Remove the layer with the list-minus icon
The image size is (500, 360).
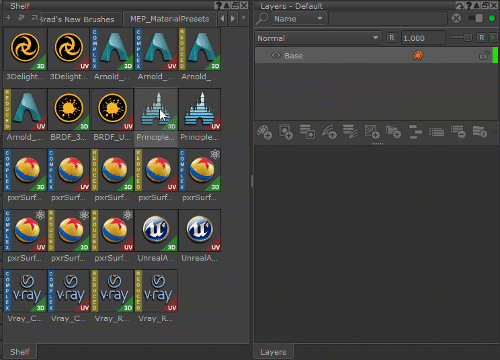click(458, 132)
